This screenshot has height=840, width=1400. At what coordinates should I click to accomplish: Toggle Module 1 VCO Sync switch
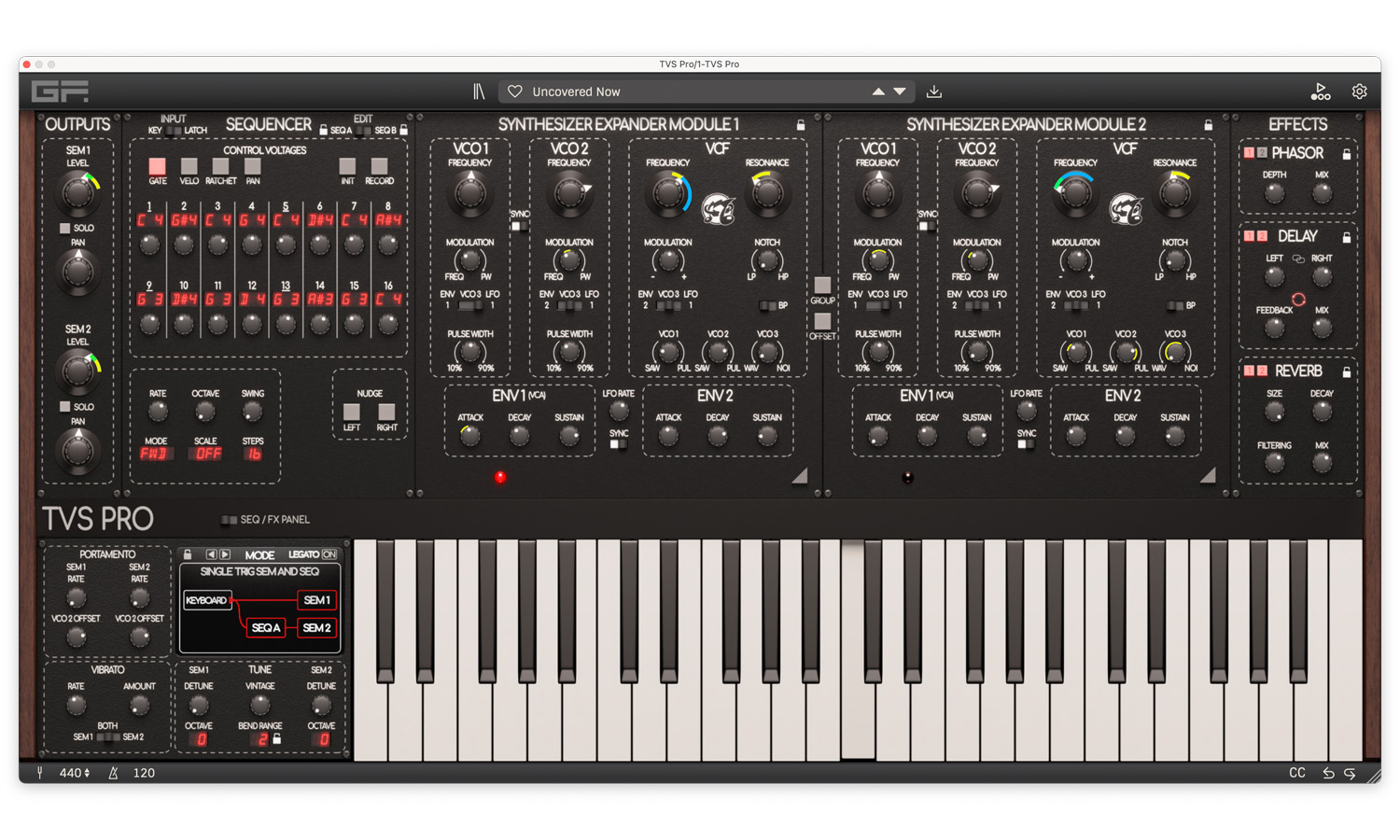coord(519,227)
